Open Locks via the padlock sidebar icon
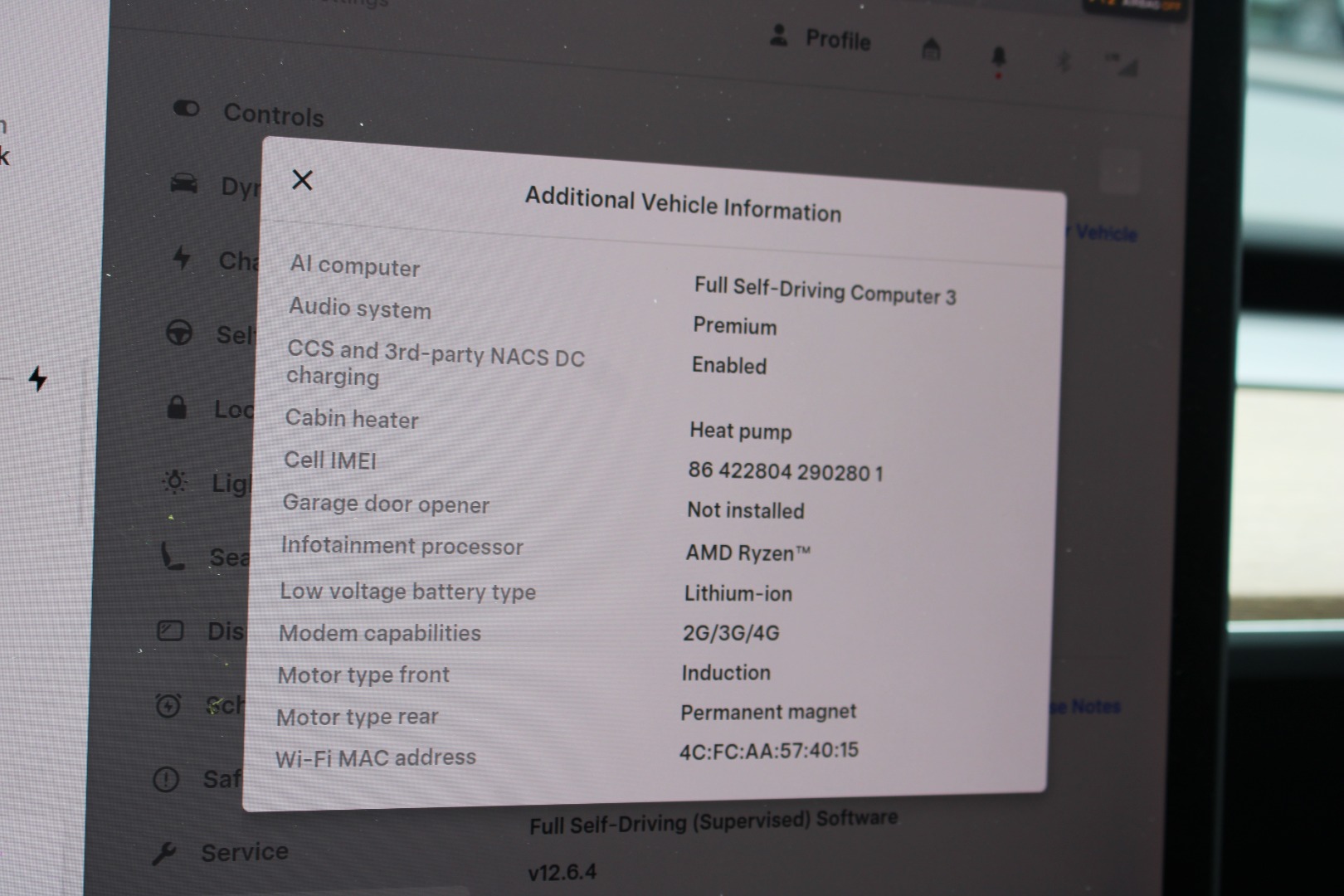Viewport: 1344px width, 896px height. [177, 407]
